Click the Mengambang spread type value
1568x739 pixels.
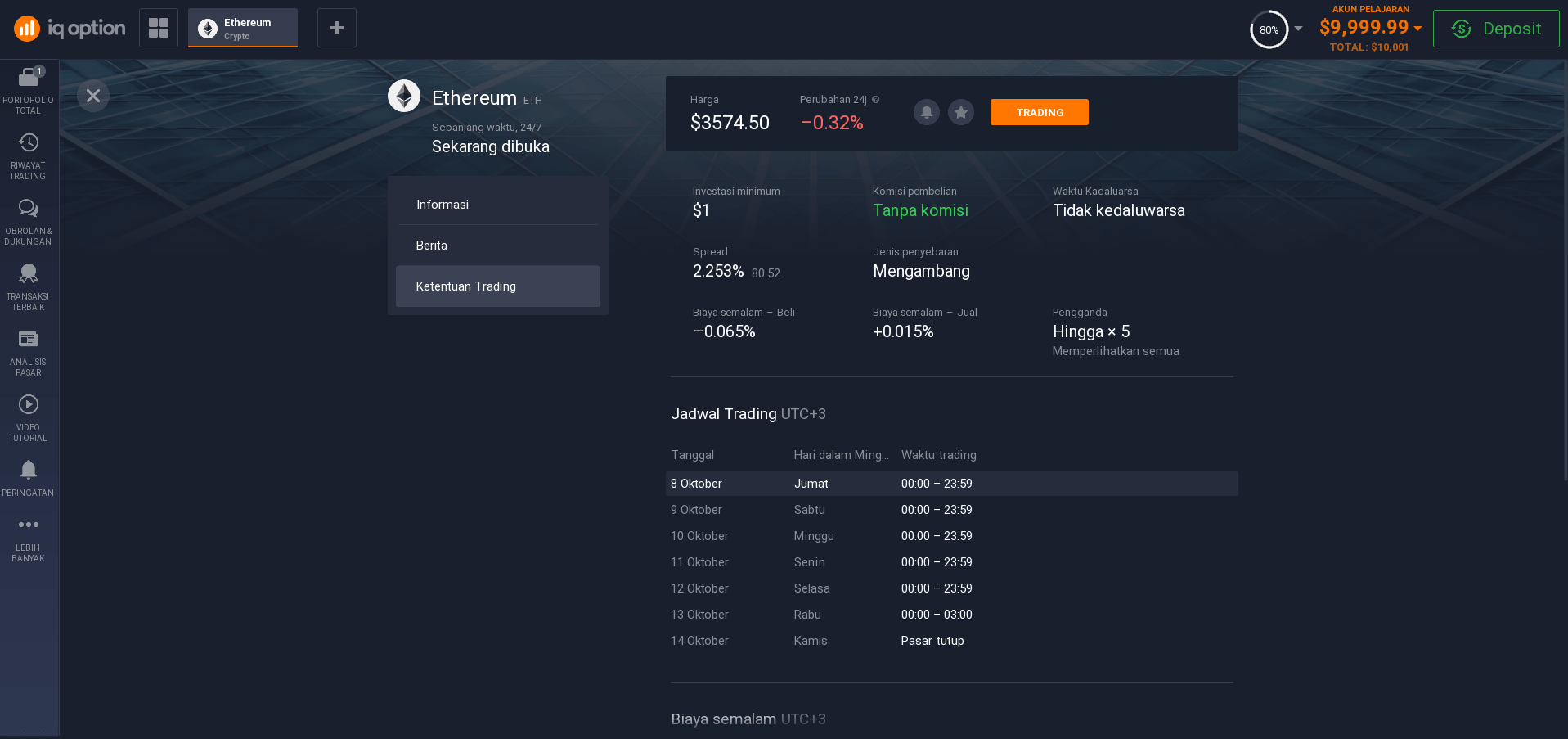pyautogui.click(x=921, y=271)
